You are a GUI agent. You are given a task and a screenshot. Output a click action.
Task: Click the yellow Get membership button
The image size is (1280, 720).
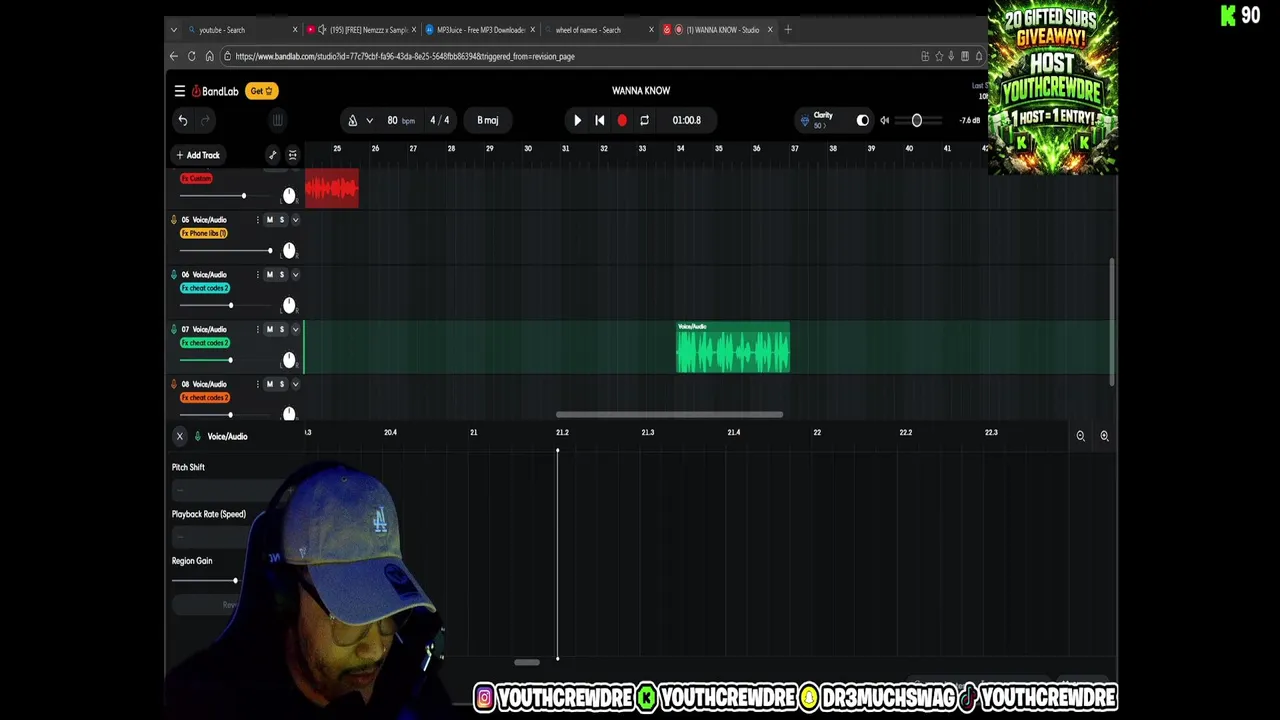[262, 91]
